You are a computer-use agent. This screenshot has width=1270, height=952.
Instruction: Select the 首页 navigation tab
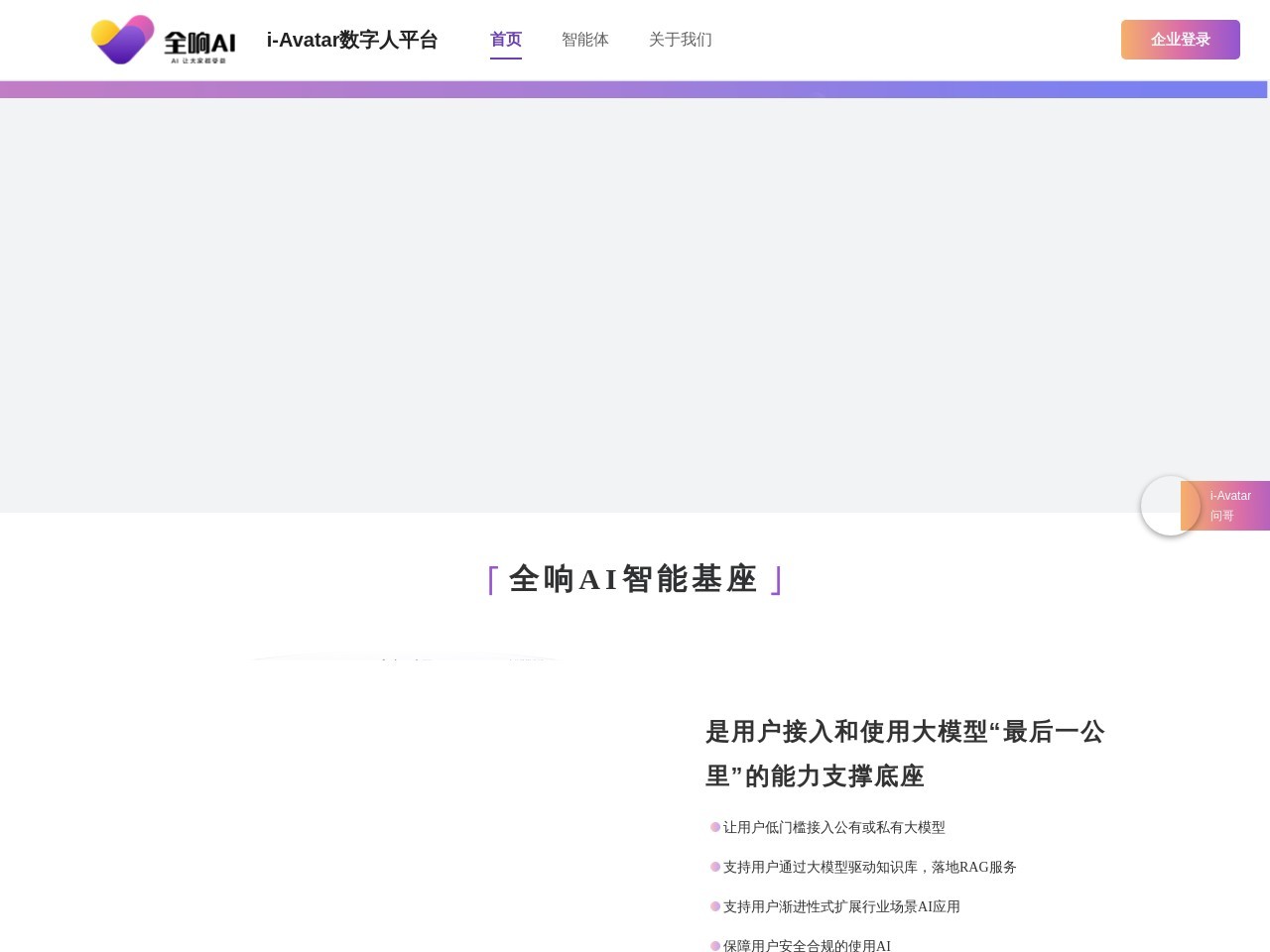505,40
